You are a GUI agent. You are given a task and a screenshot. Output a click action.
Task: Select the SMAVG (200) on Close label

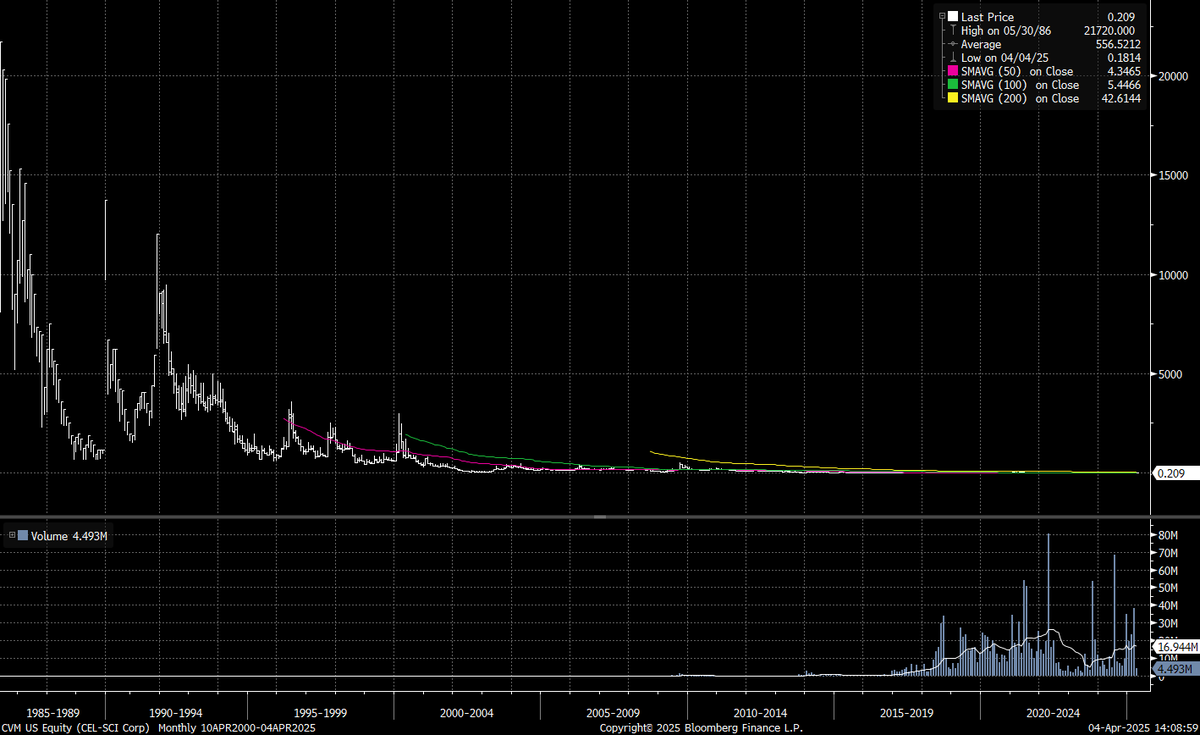pos(1020,98)
